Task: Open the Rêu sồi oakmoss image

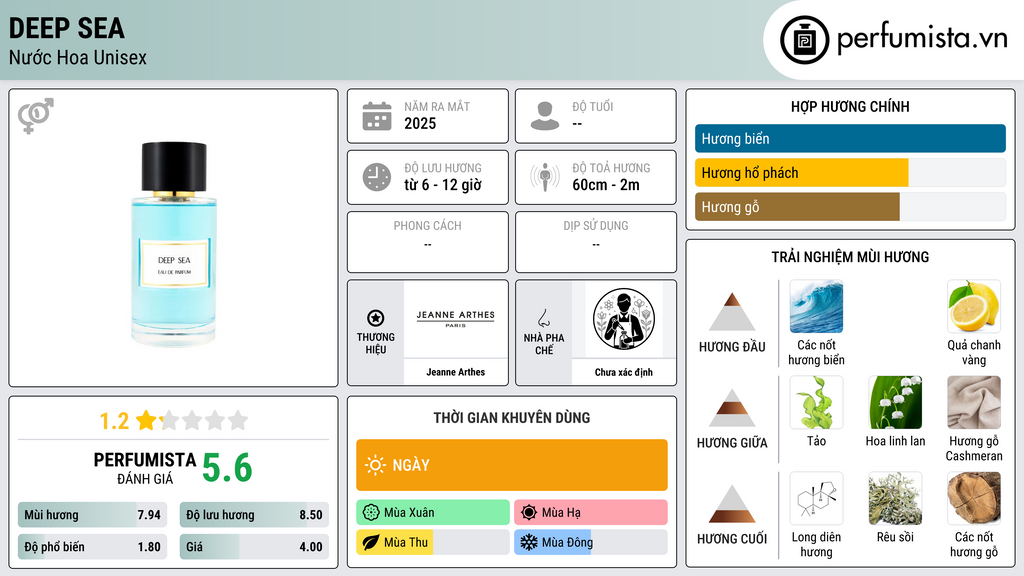Action: [x=895, y=499]
